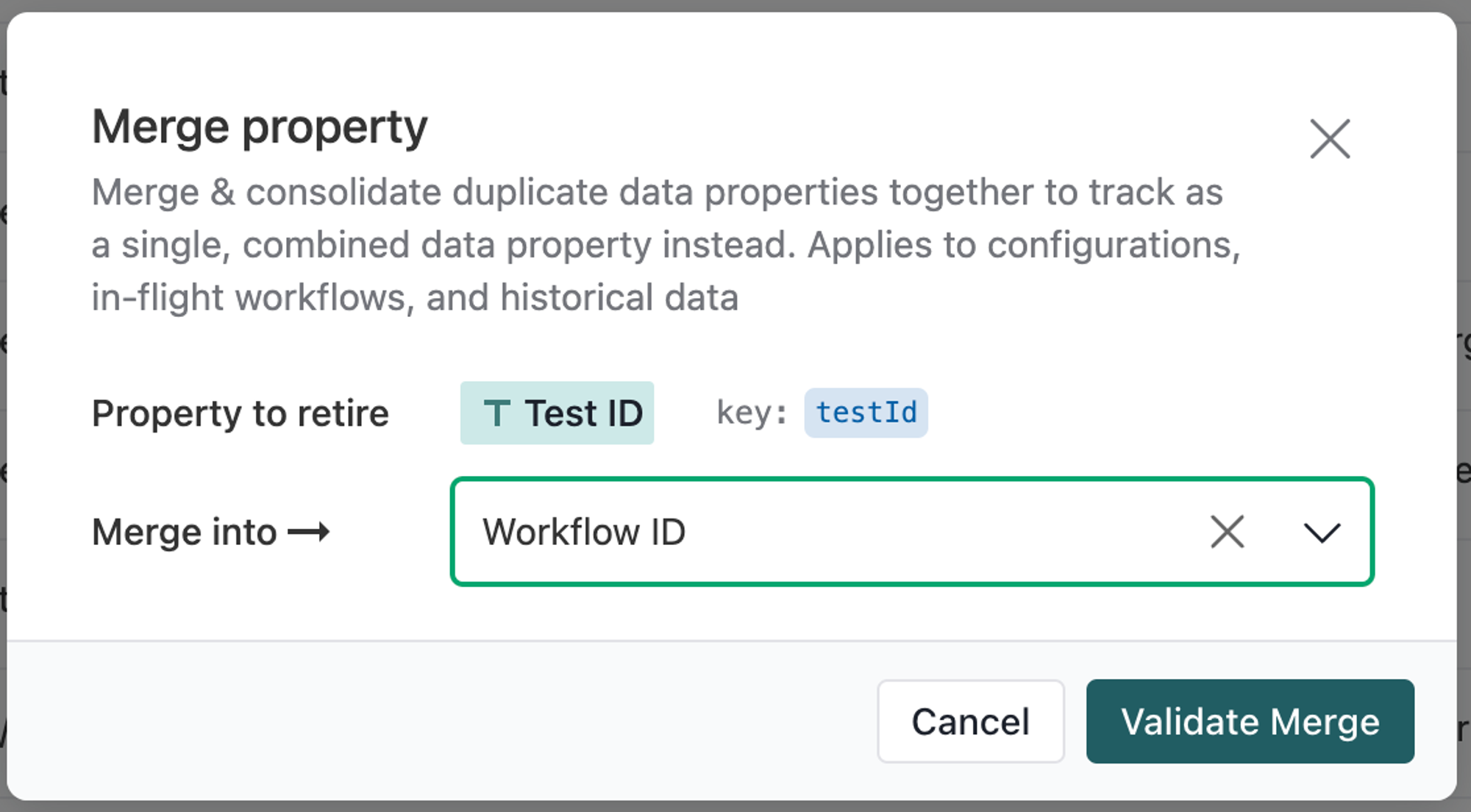
Task: Click the Validate Merge button
Action: click(1250, 722)
